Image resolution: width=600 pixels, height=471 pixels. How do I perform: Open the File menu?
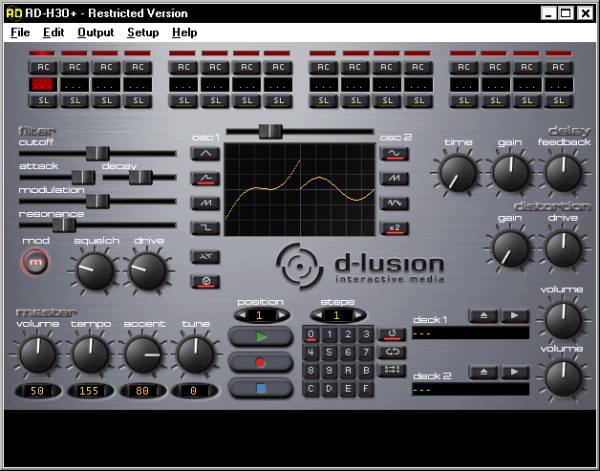(x=20, y=33)
